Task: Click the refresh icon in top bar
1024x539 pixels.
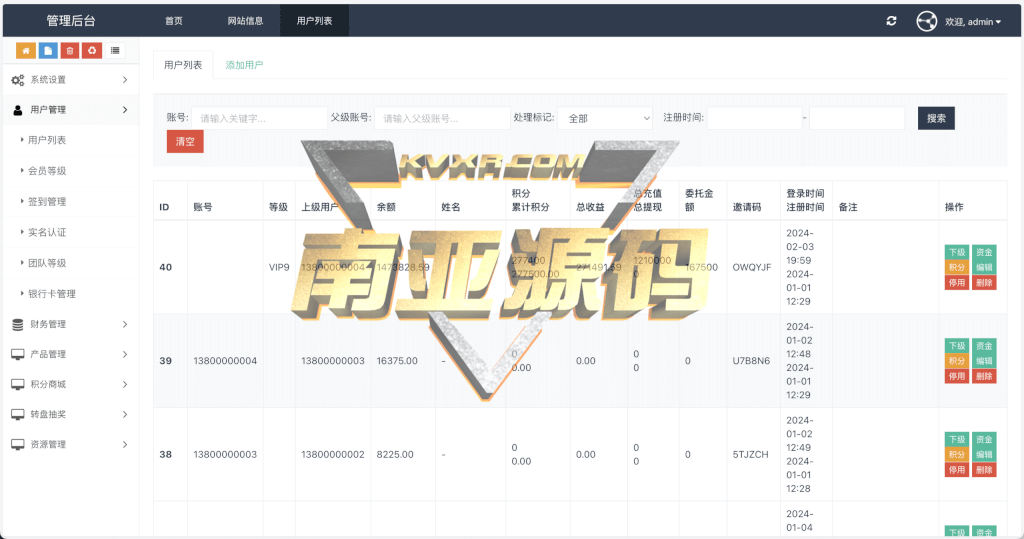Action: point(891,21)
